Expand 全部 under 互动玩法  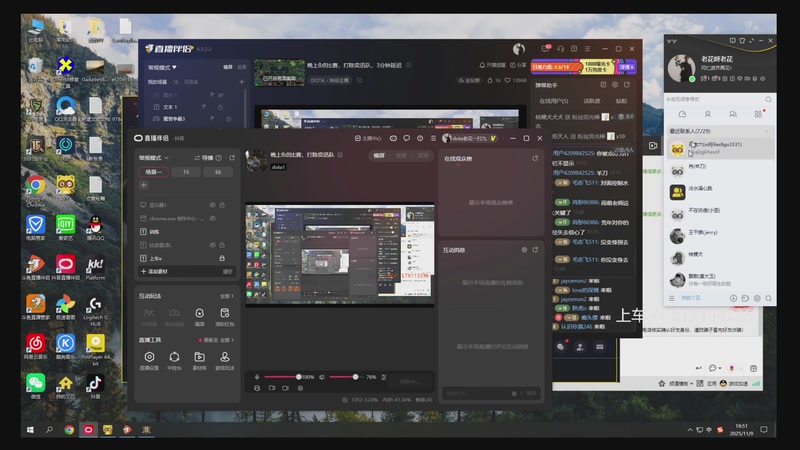click(x=227, y=296)
